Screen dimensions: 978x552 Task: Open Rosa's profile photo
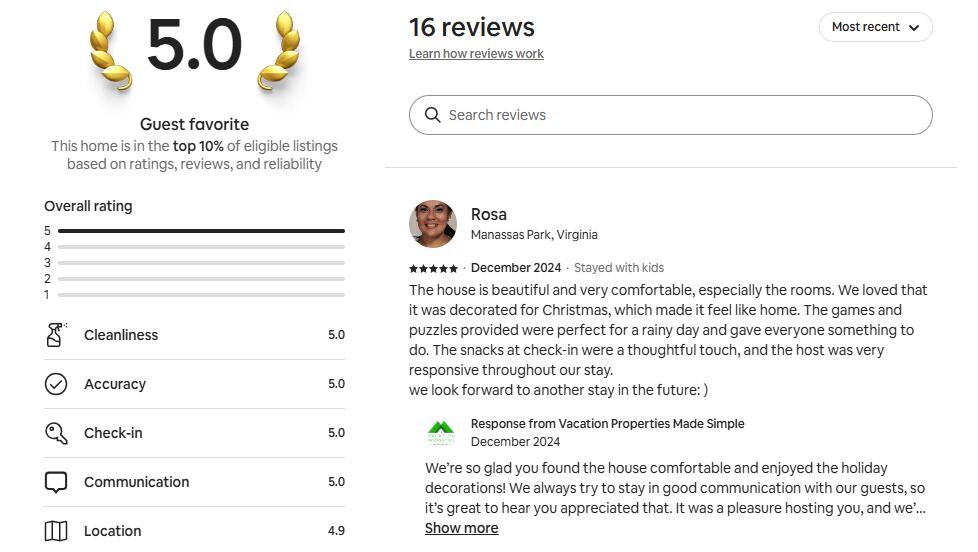[x=433, y=224]
